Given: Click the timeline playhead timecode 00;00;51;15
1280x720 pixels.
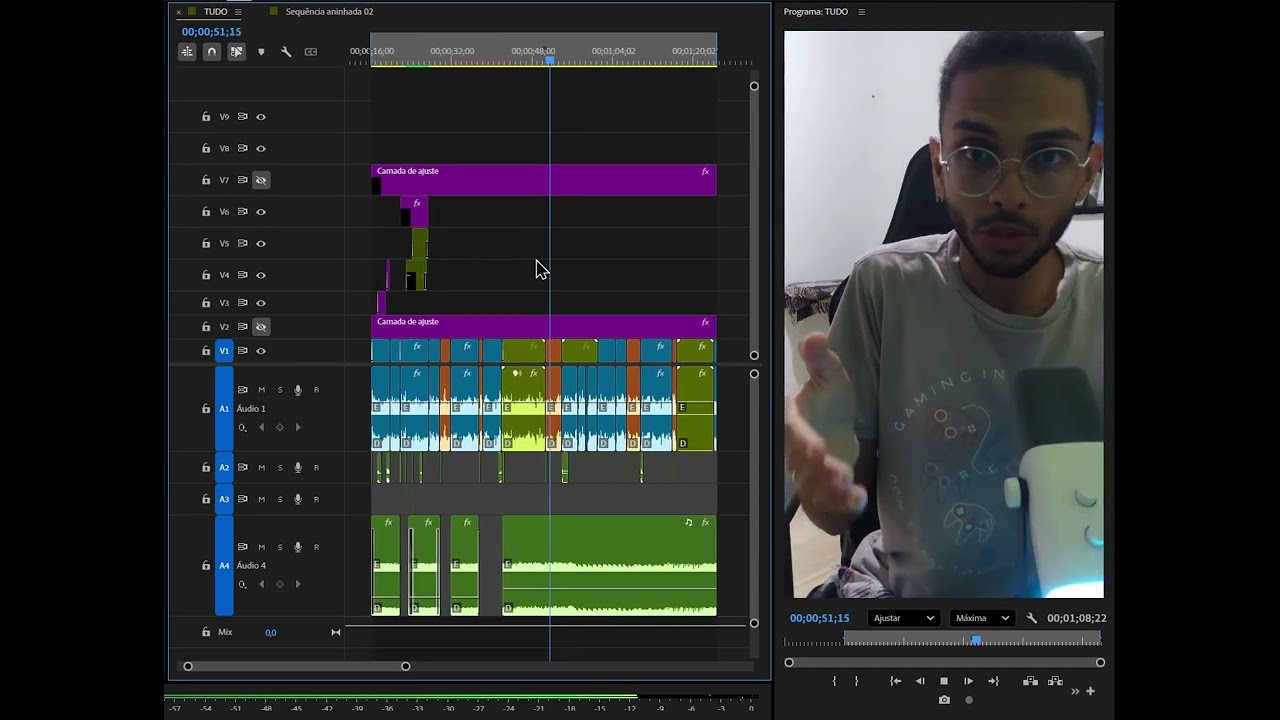Looking at the screenshot, I should point(211,32).
